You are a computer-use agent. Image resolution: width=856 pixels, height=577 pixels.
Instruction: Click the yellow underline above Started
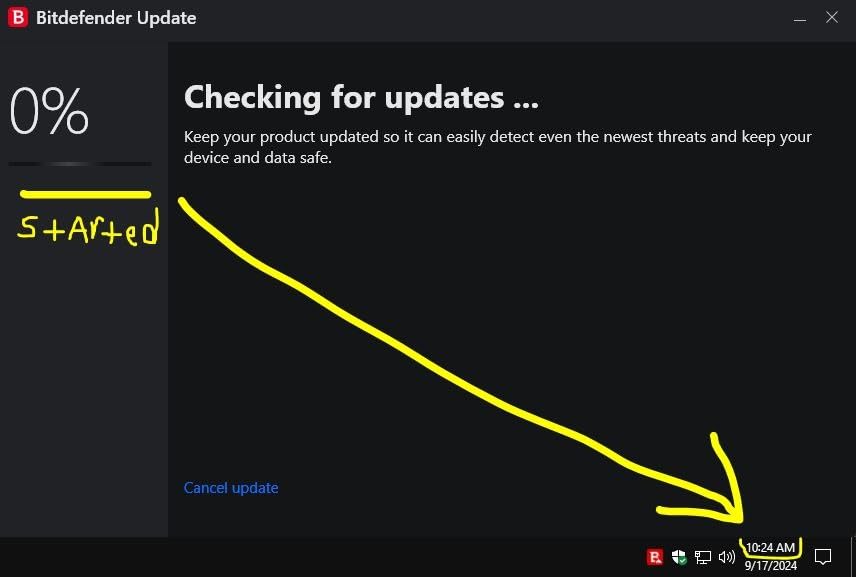pyautogui.click(x=85, y=194)
